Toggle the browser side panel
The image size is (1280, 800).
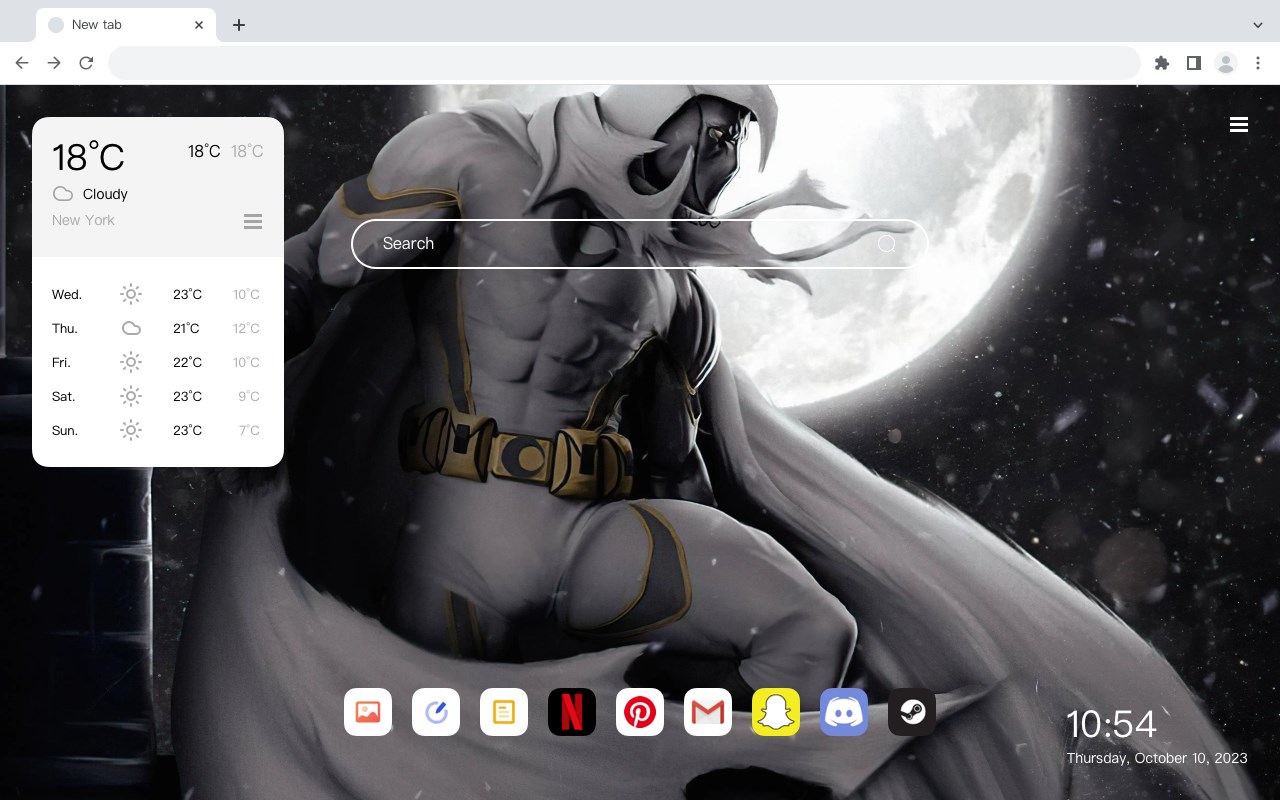point(1194,63)
